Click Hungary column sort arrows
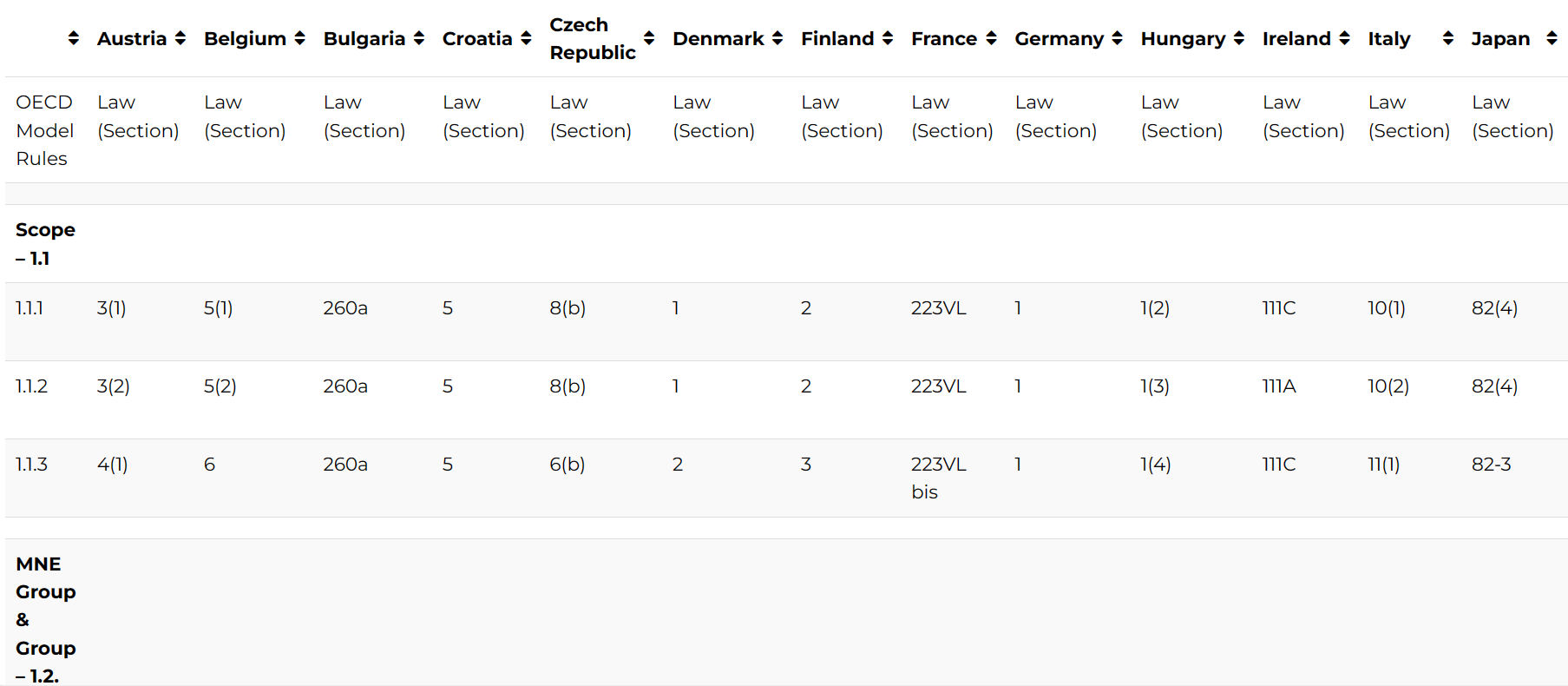Image resolution: width=1568 pixels, height=686 pixels. pyautogui.click(x=1239, y=38)
